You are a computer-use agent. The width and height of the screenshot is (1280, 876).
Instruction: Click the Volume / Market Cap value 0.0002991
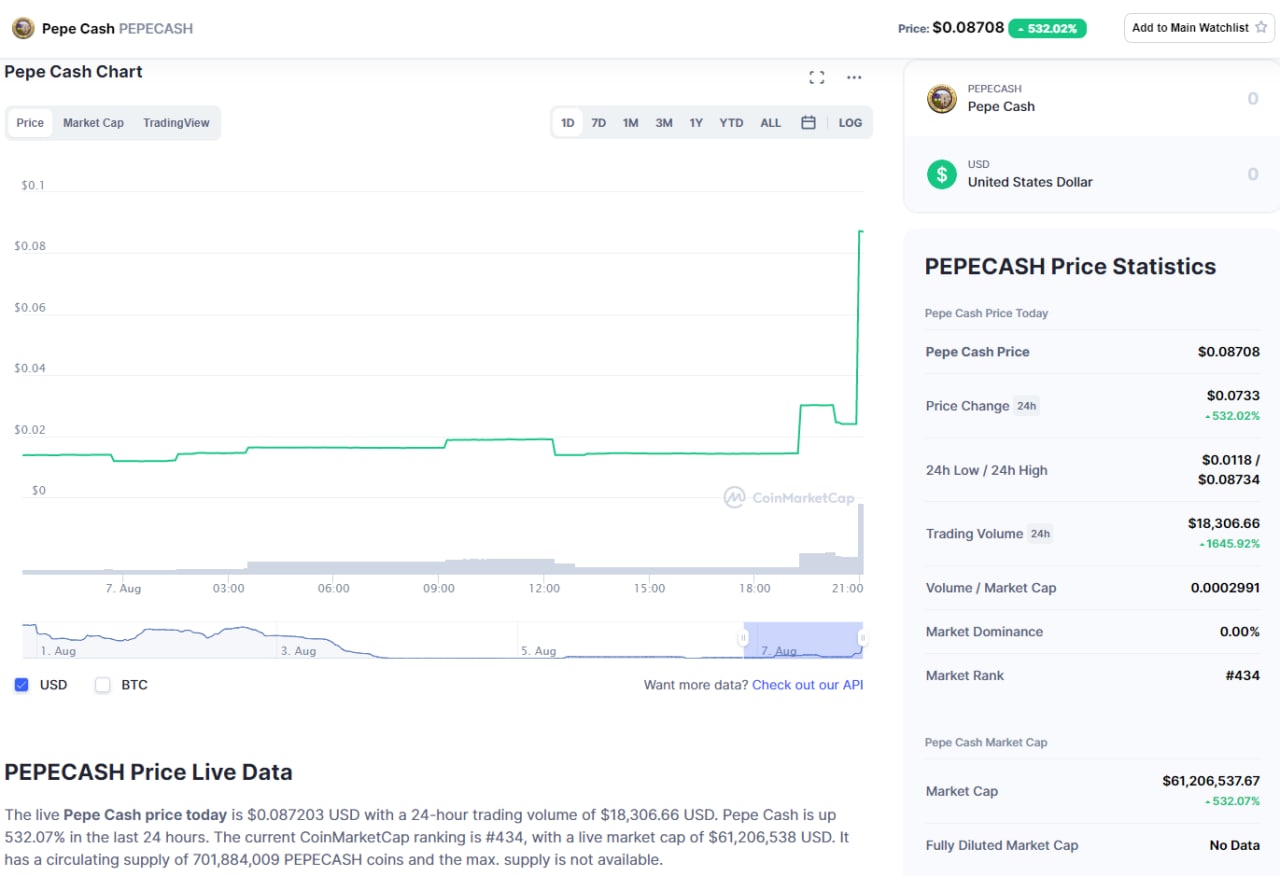(x=1225, y=588)
